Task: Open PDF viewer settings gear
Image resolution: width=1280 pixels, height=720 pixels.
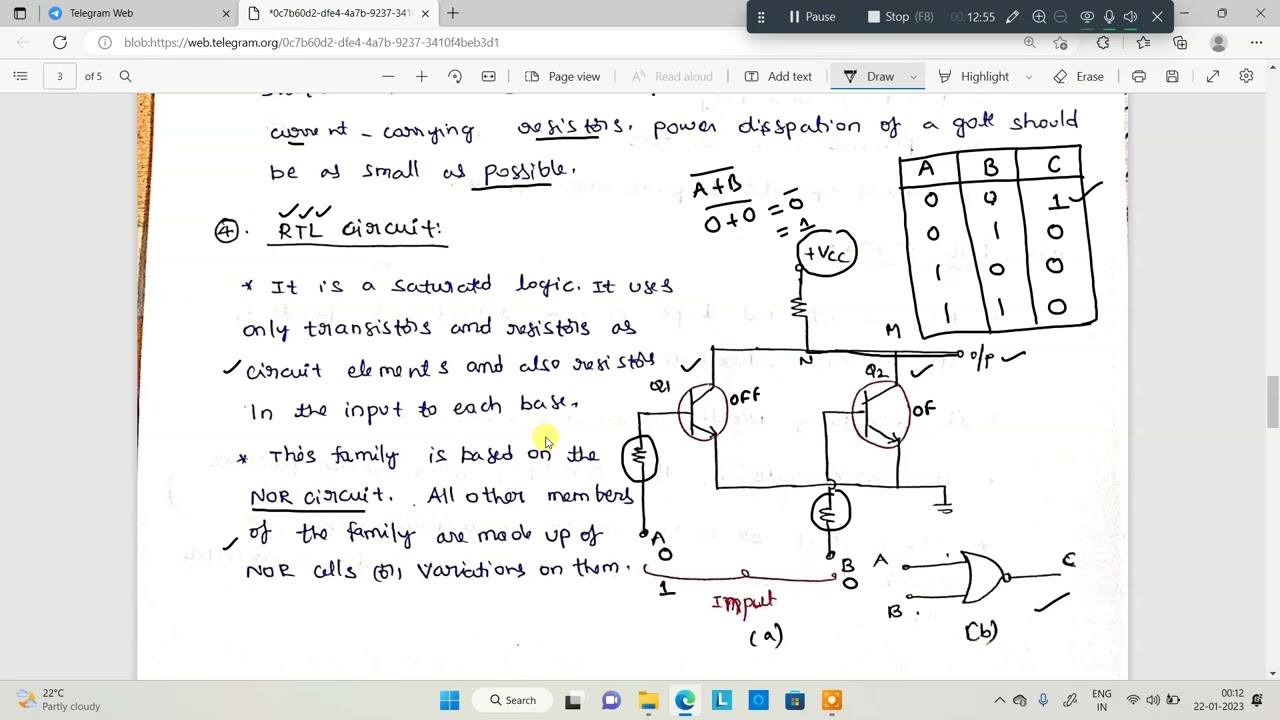Action: pos(1246,76)
